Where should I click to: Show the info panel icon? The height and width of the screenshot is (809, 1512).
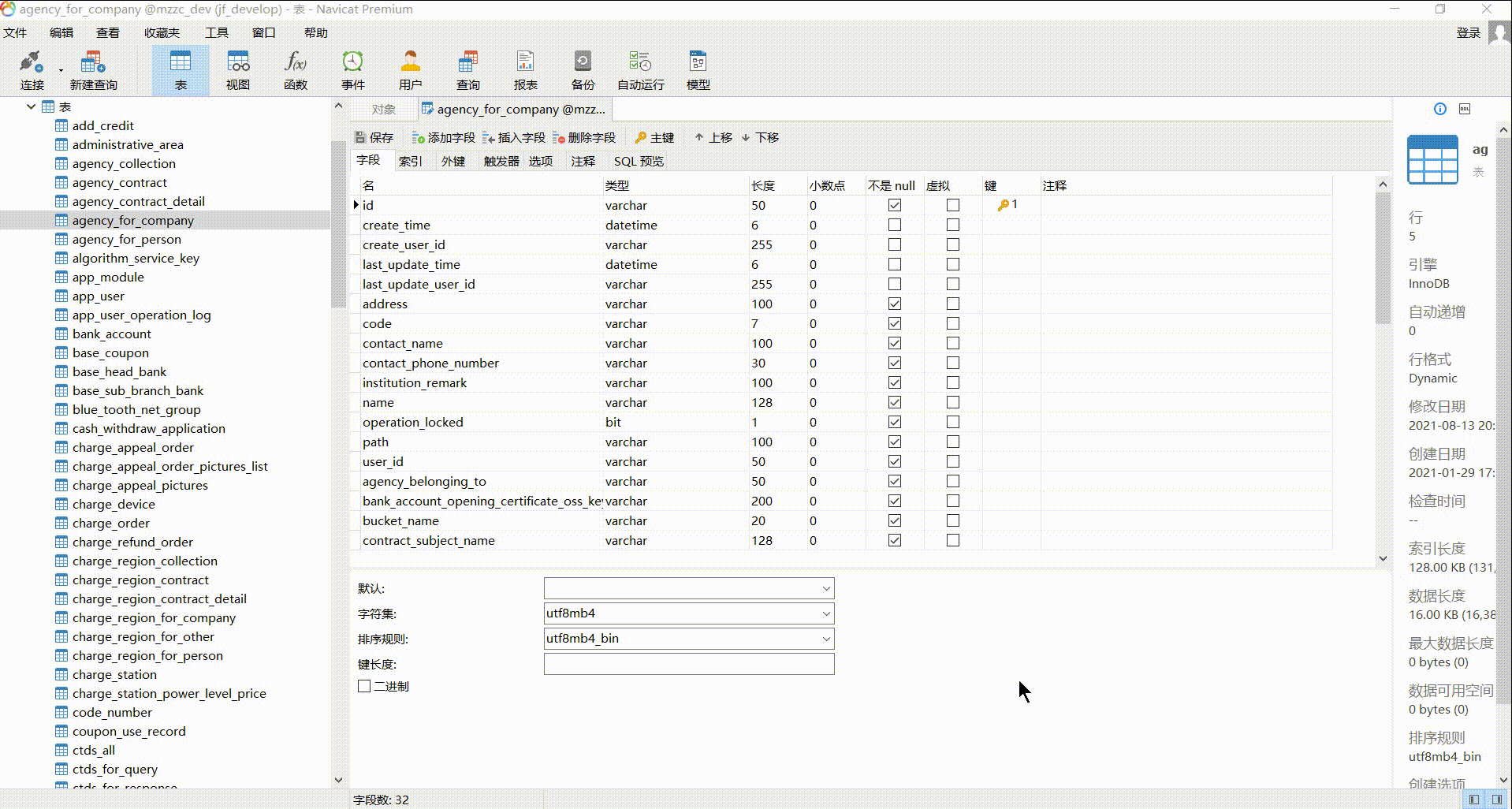tap(1439, 109)
